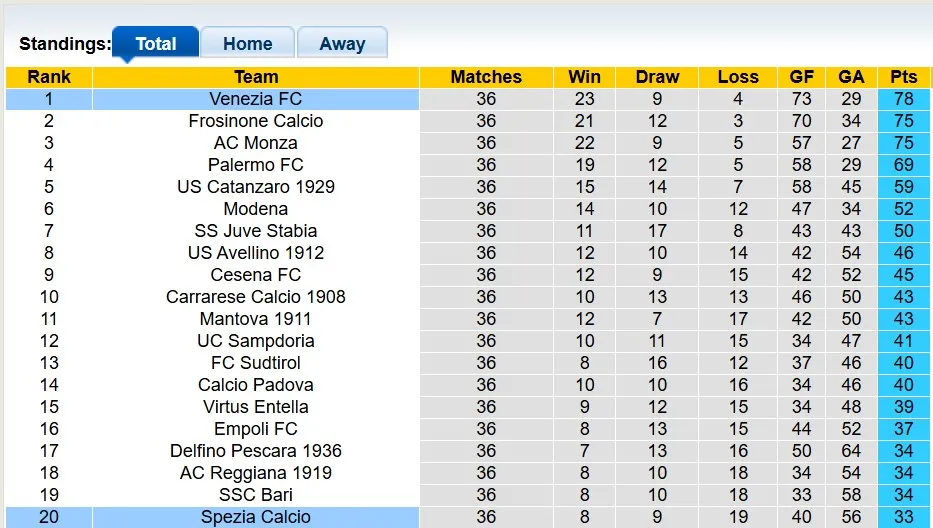
Task: Click the Win column header
Action: point(584,77)
